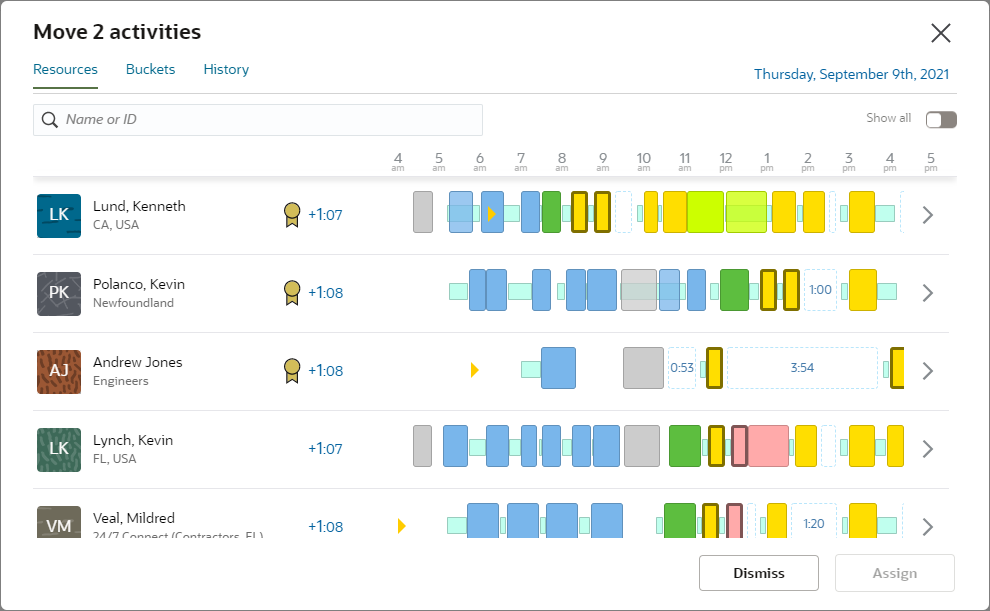Click Andrew Jones's gold ribbon badge
This screenshot has height=611, width=990.
pyautogui.click(x=291, y=371)
